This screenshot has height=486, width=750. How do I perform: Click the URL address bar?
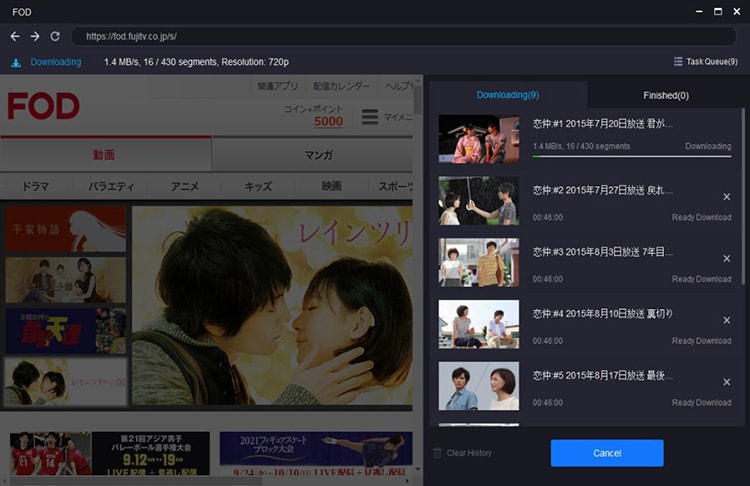pyautogui.click(x=404, y=36)
